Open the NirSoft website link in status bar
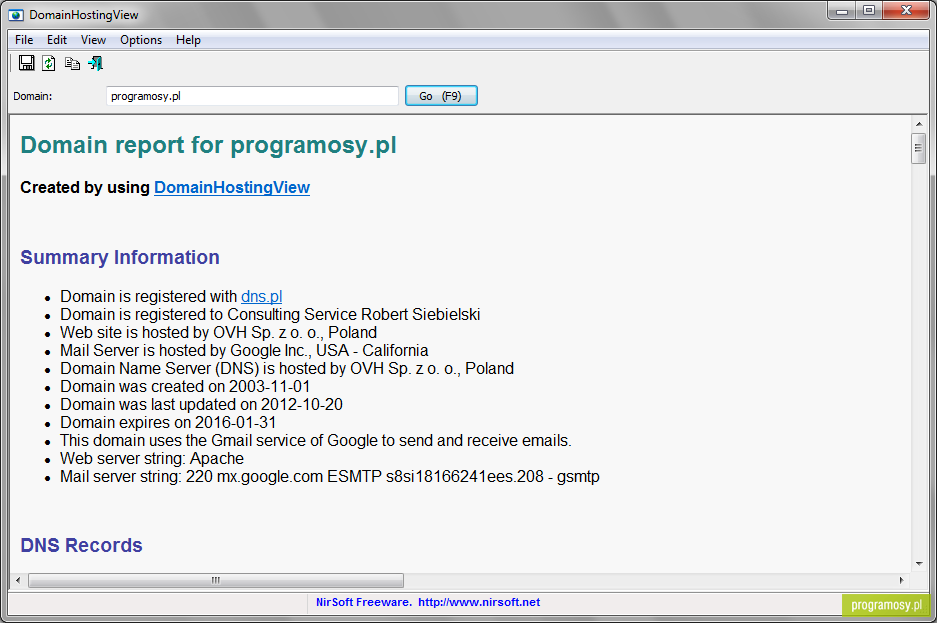937x623 pixels. (479, 602)
